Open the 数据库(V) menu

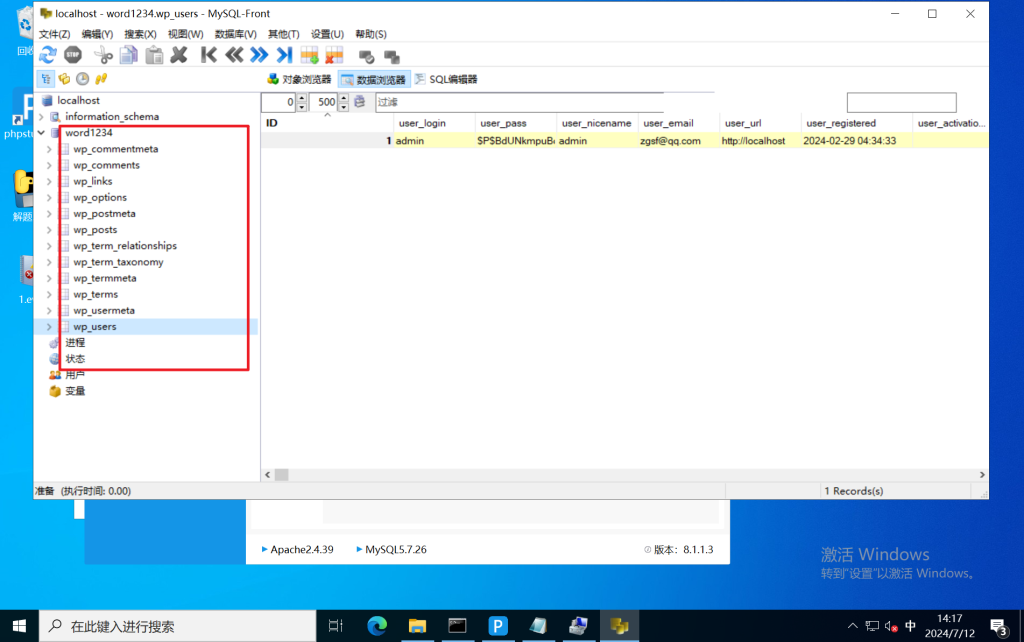tap(236, 34)
